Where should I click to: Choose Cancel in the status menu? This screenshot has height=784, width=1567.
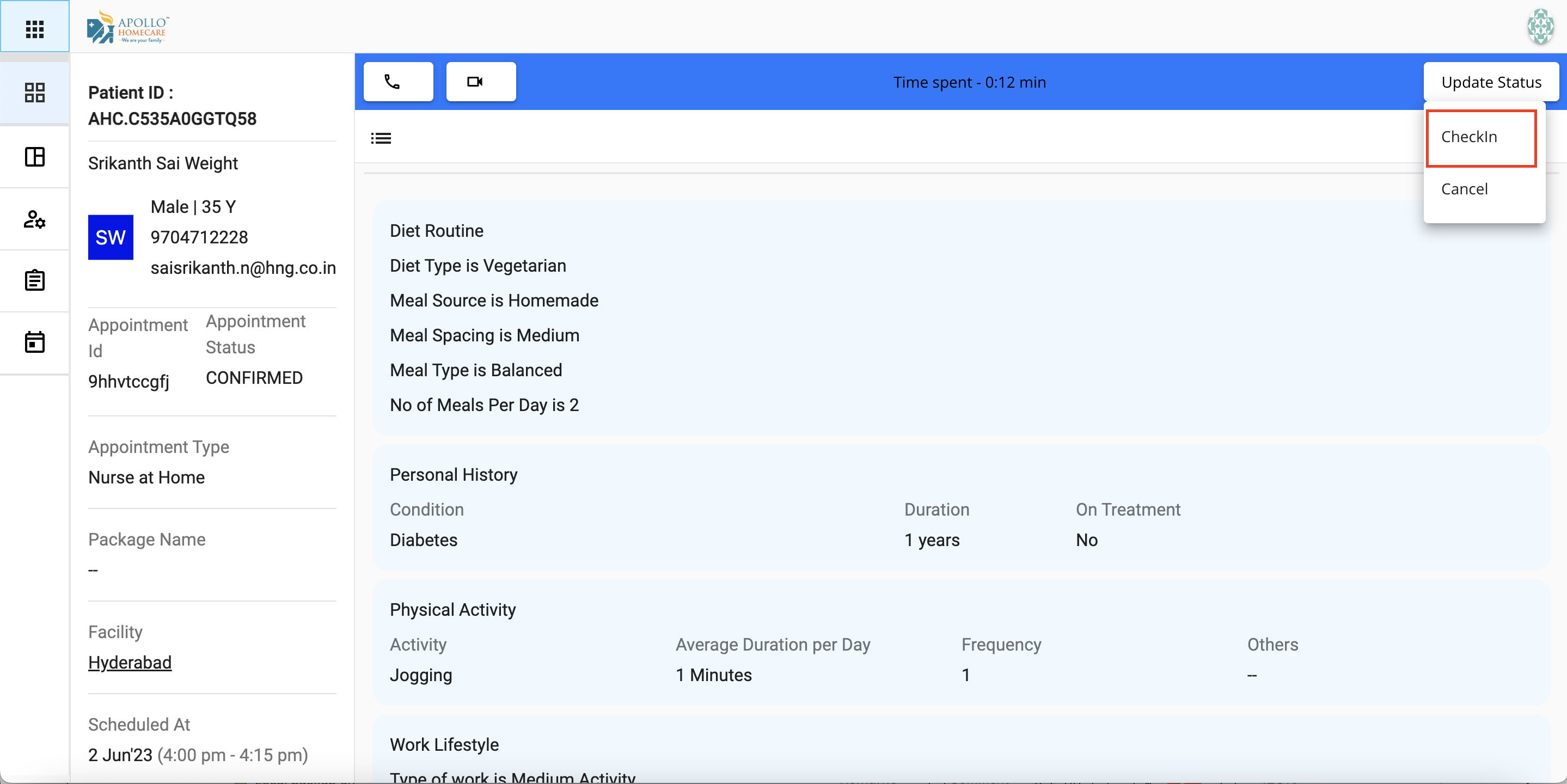click(x=1464, y=189)
